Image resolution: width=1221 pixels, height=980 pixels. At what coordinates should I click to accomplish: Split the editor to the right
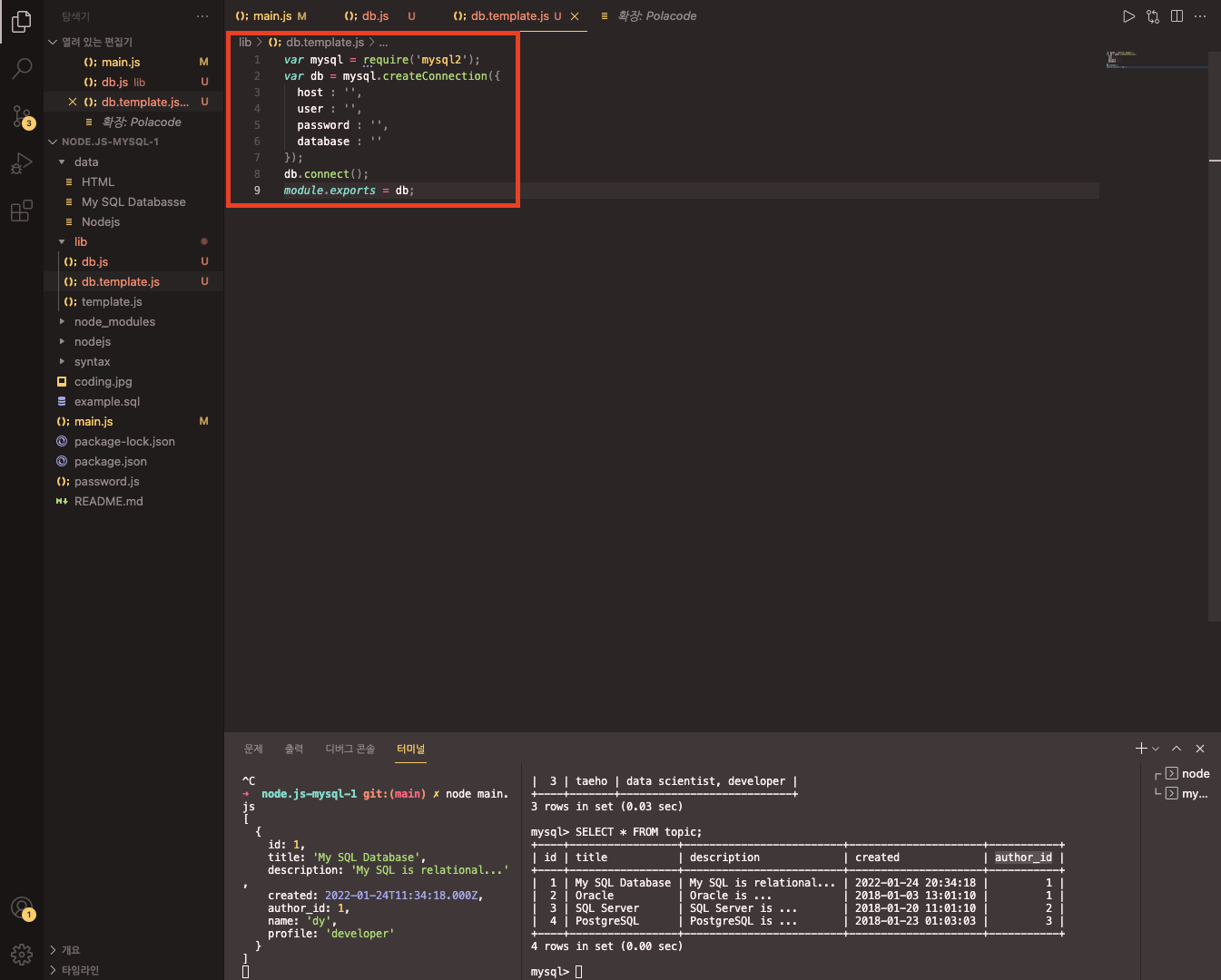(x=1177, y=16)
